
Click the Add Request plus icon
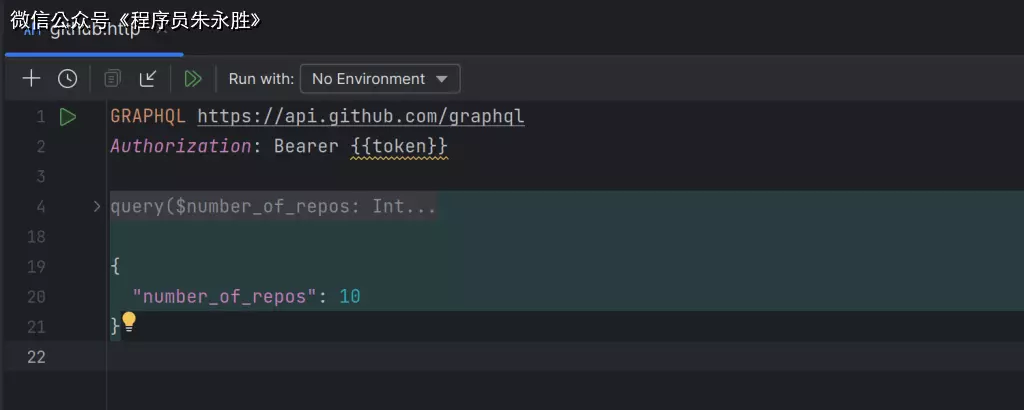point(32,79)
